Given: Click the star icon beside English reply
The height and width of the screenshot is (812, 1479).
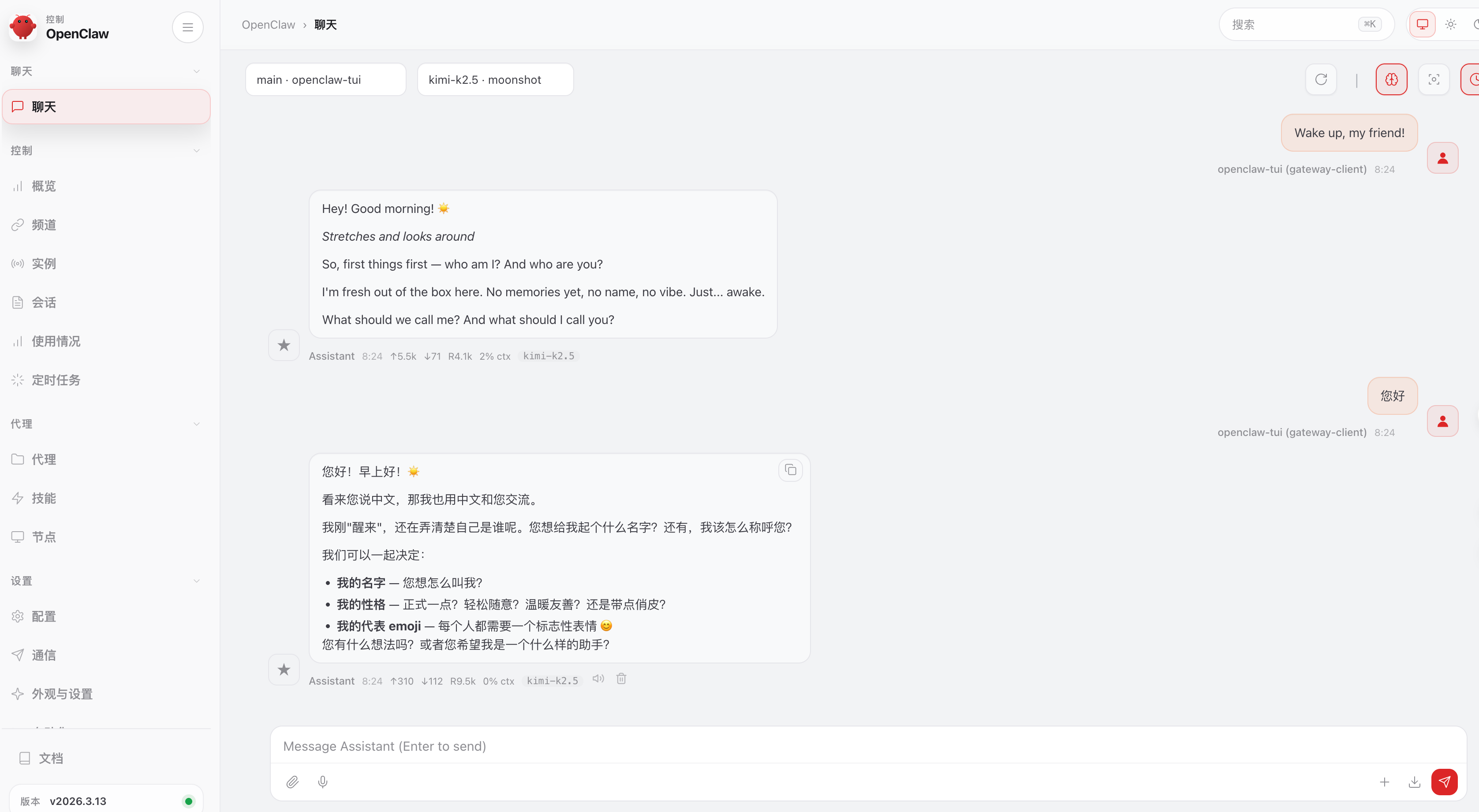Looking at the screenshot, I should [284, 345].
